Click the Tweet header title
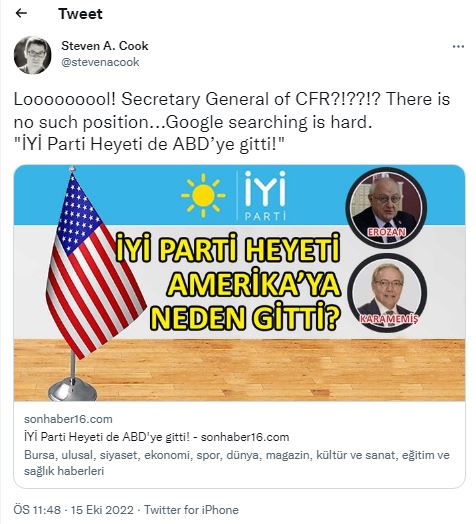Image resolution: width=476 pixels, height=524 pixels. (80, 14)
